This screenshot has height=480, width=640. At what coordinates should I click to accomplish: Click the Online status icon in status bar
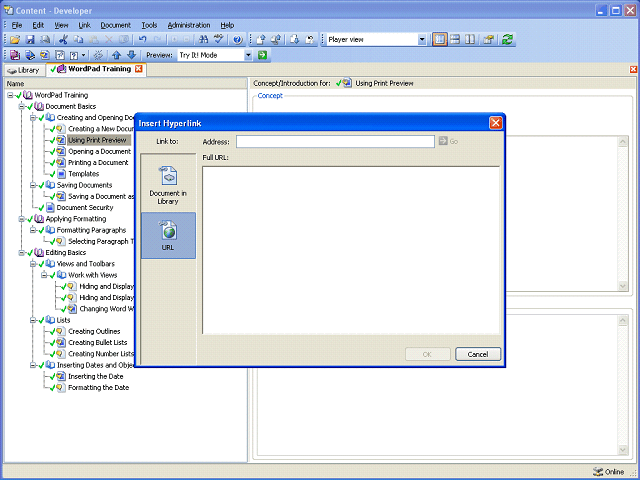[598, 471]
